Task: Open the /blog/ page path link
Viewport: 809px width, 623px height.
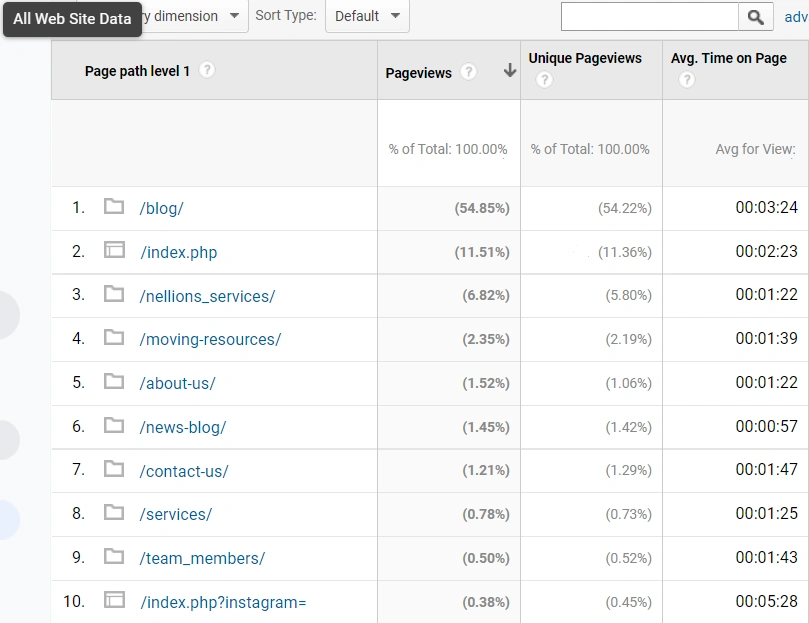Action: 161,209
